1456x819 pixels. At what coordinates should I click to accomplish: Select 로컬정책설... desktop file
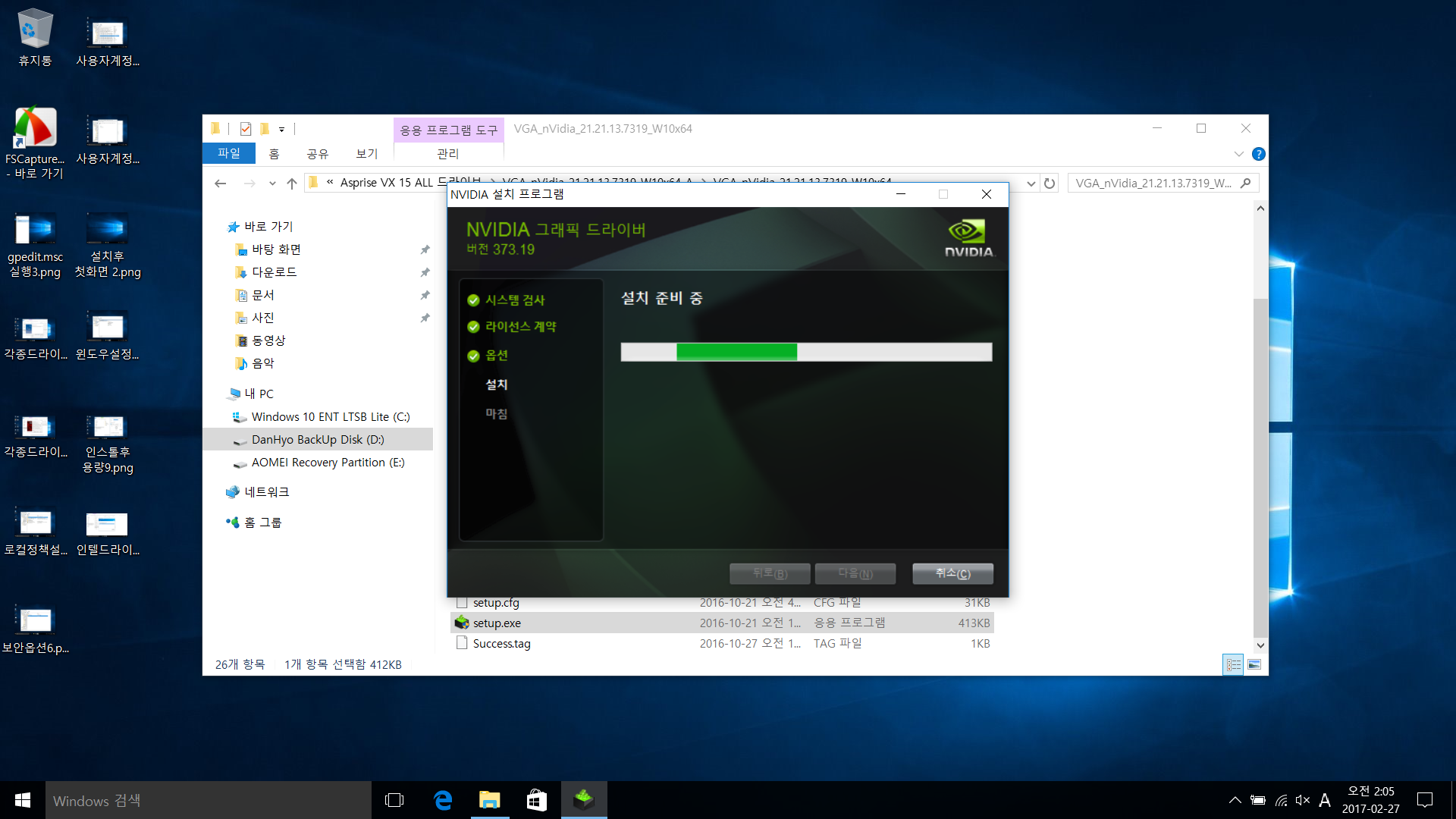click(x=35, y=532)
